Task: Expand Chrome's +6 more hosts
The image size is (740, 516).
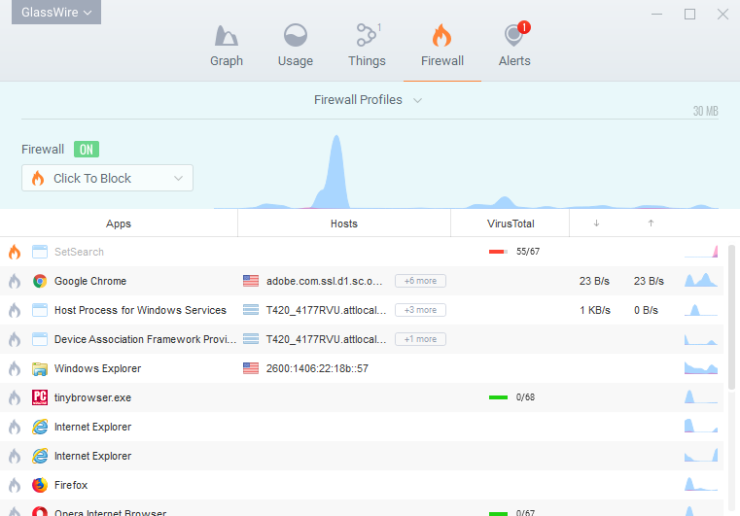Action: [x=420, y=281]
